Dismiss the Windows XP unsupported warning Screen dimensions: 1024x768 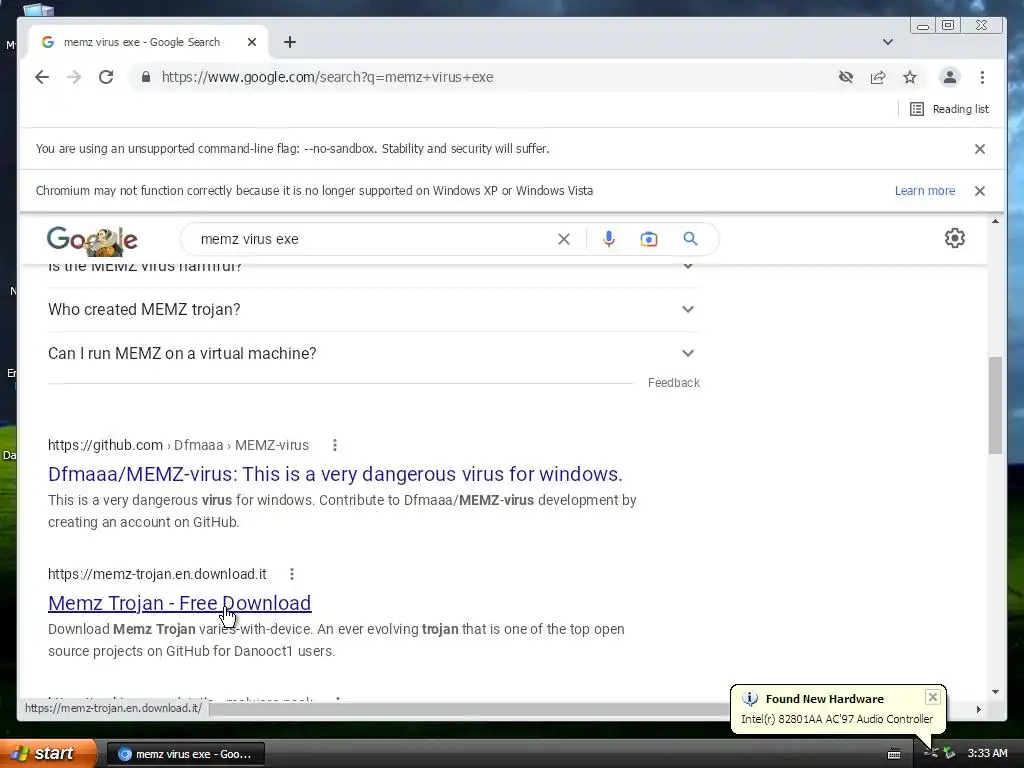[980, 191]
